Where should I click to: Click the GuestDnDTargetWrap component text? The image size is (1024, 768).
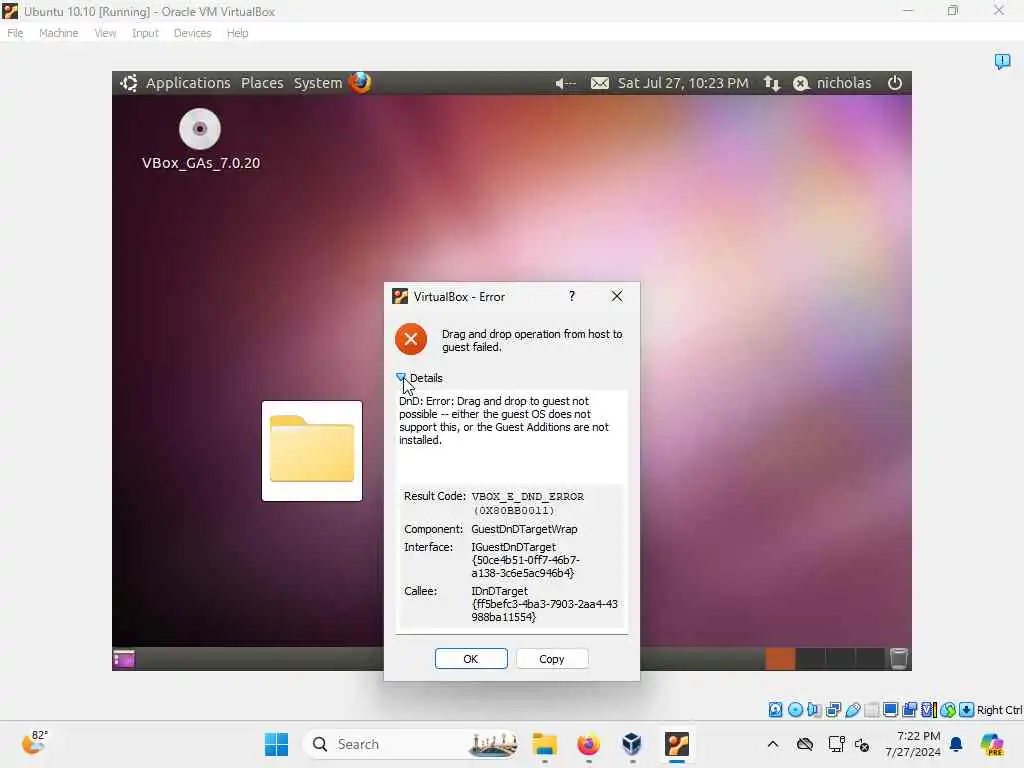(x=524, y=529)
